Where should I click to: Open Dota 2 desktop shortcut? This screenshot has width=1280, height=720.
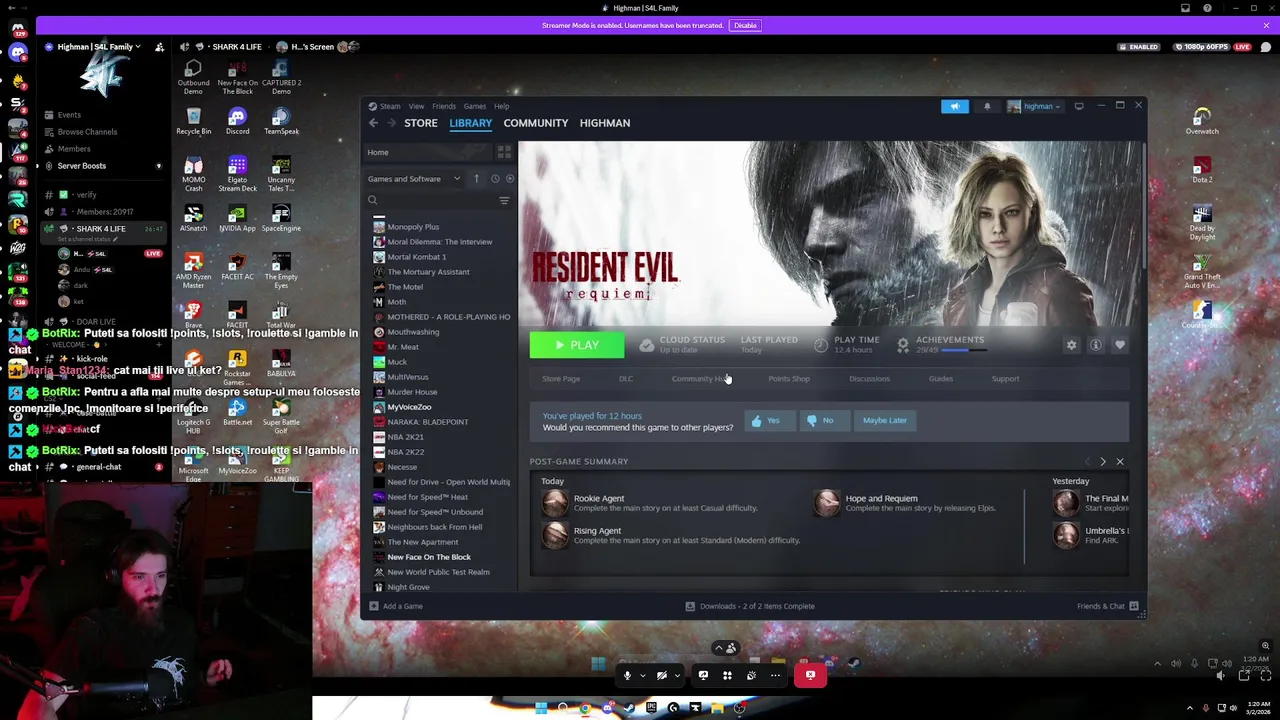pyautogui.click(x=1202, y=169)
